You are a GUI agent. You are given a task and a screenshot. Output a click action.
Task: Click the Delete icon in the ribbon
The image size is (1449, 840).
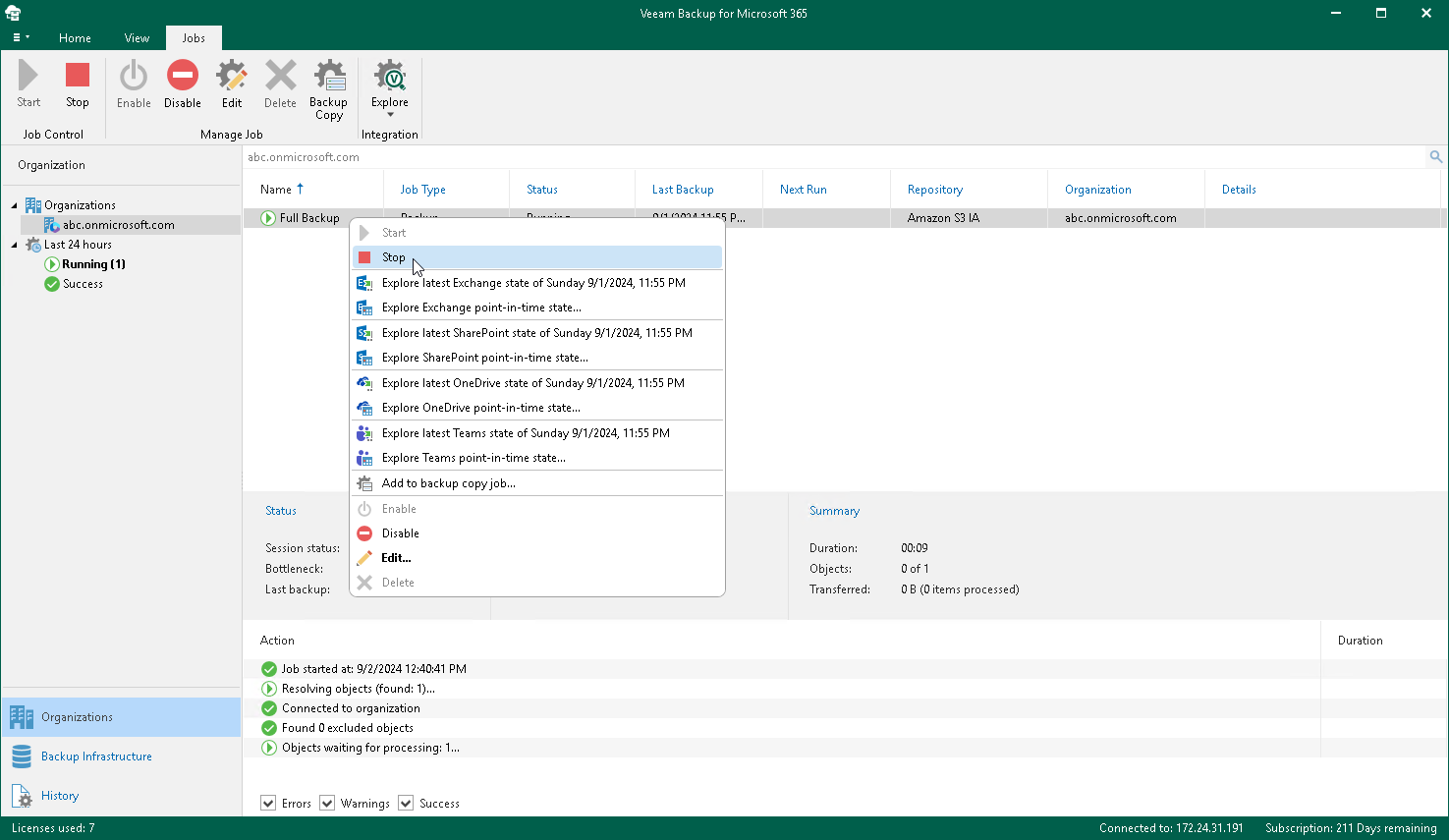point(280,76)
